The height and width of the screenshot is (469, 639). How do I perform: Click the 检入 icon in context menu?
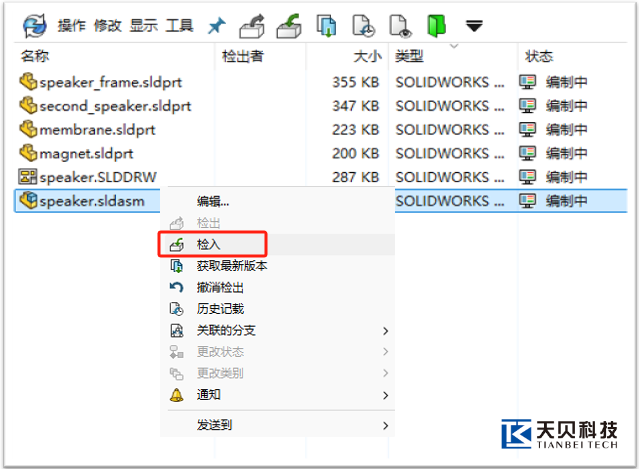pyautogui.click(x=176, y=244)
